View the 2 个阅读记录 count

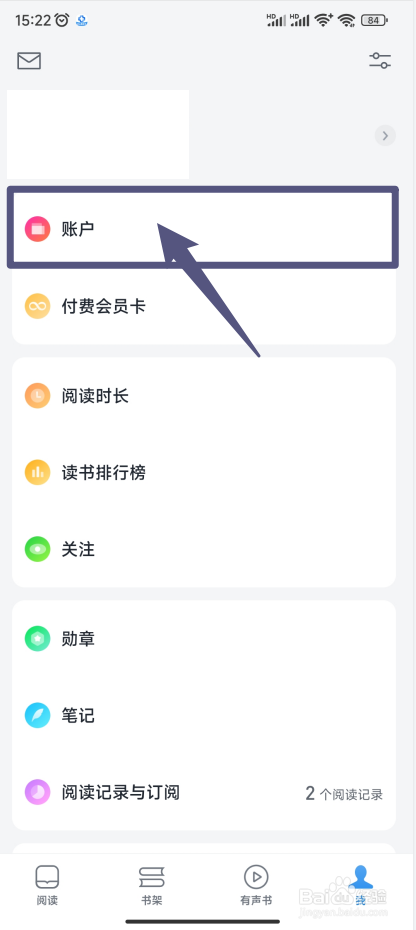[x=344, y=794]
